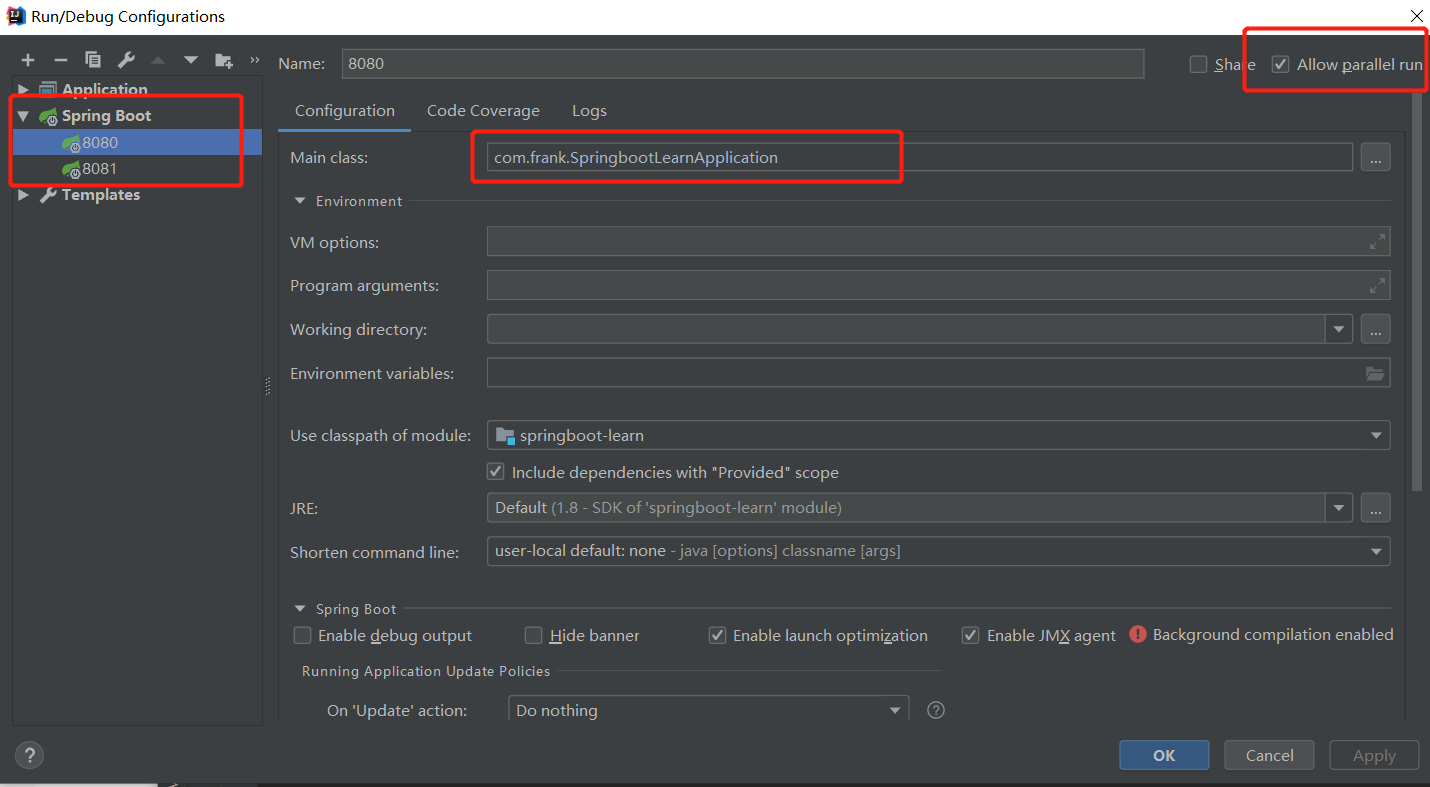Switch to the Configuration tab
Screen dimensions: 1430x787
pos(345,111)
